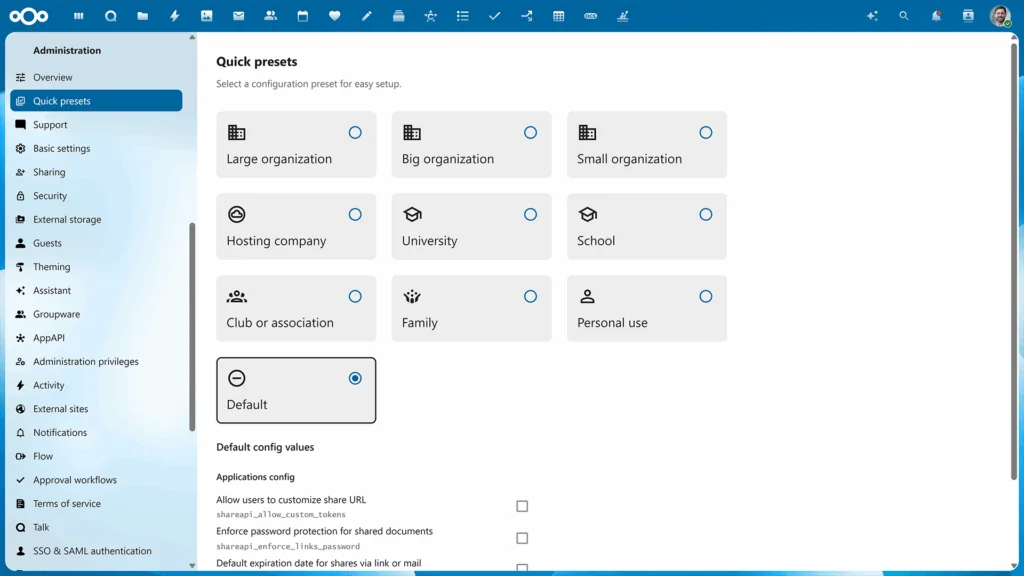Open unified search magnifier icon

(904, 16)
